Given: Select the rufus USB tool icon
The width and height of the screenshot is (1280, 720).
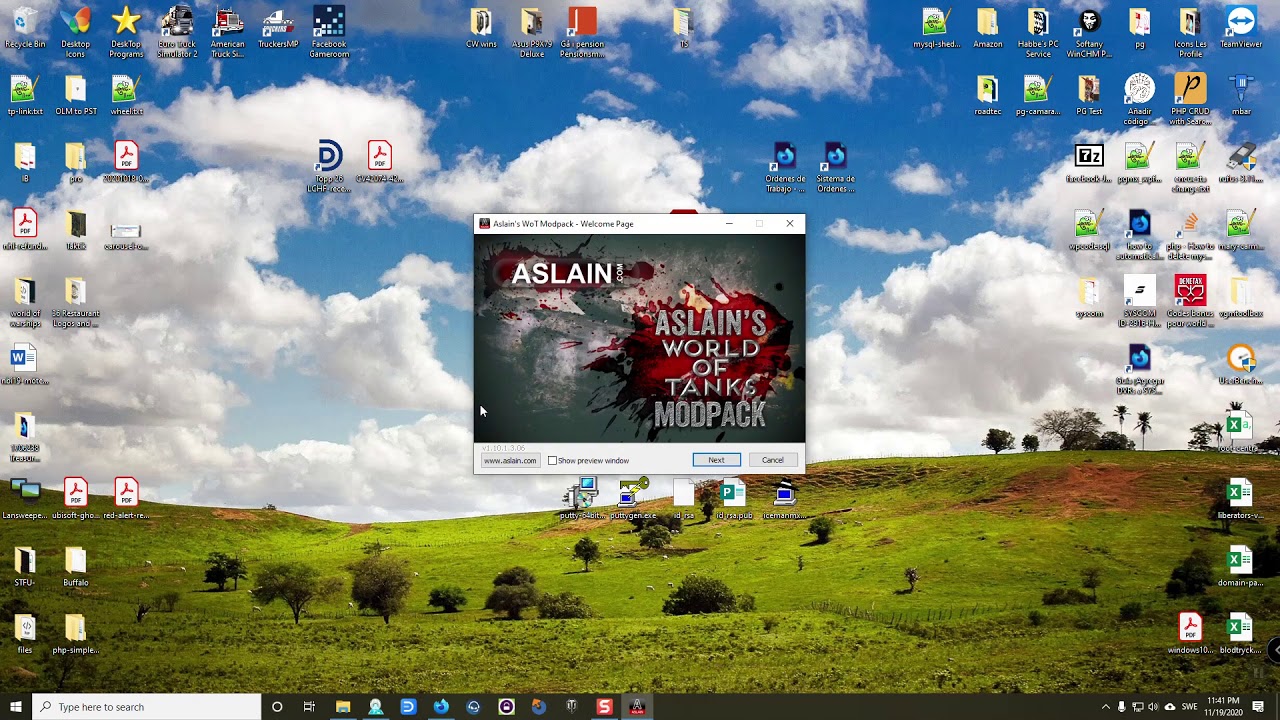Looking at the screenshot, I should pyautogui.click(x=1241, y=163).
